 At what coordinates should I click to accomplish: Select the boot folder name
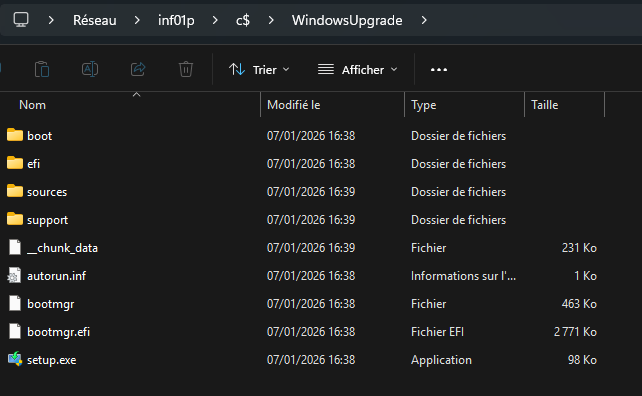coord(39,136)
